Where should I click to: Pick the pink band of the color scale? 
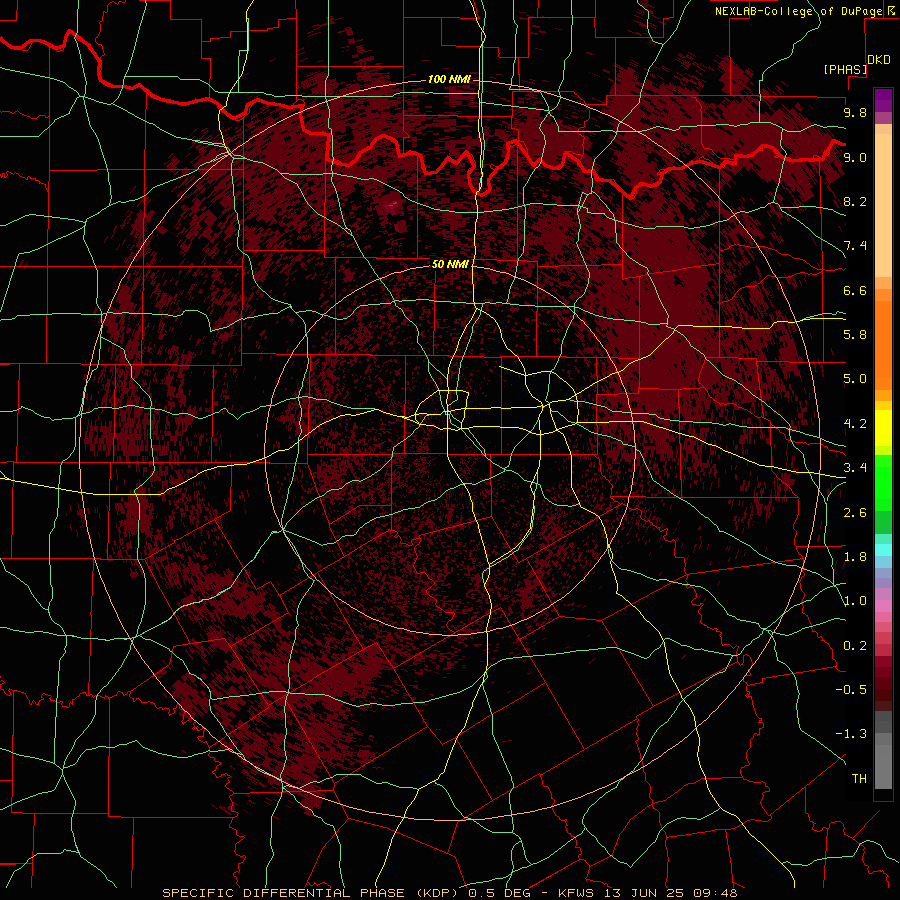pyautogui.click(x=883, y=606)
